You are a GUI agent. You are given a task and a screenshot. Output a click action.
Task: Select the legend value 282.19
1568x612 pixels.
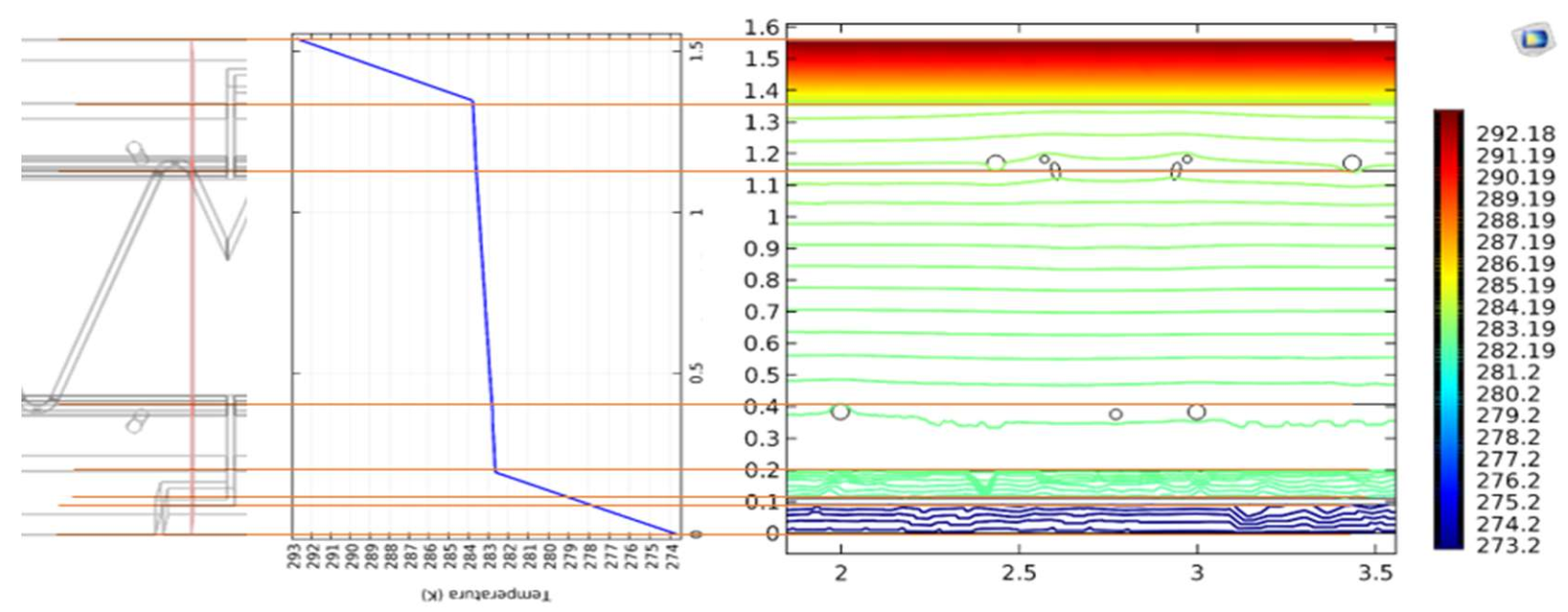click(1515, 350)
